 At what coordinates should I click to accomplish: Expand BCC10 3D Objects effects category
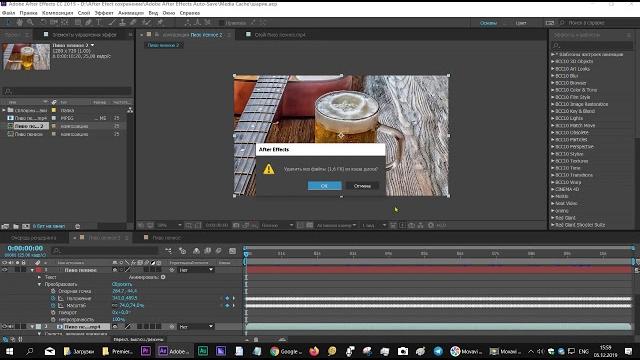(553, 62)
